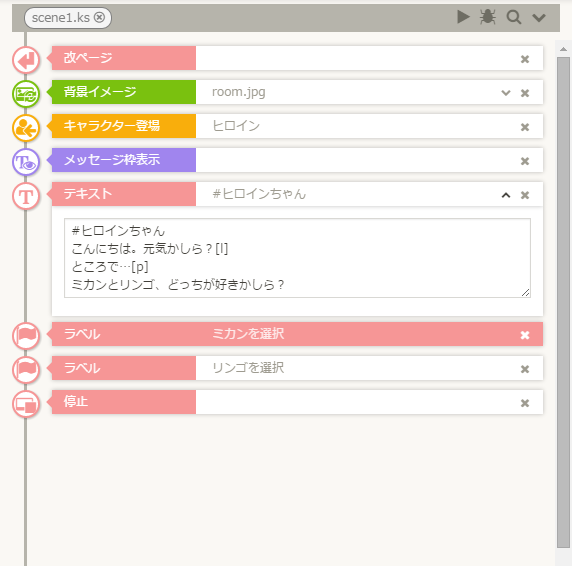This screenshot has height=566, width=572.
Task: Click the #ヒロインちゃん summary text
Action: (259, 194)
